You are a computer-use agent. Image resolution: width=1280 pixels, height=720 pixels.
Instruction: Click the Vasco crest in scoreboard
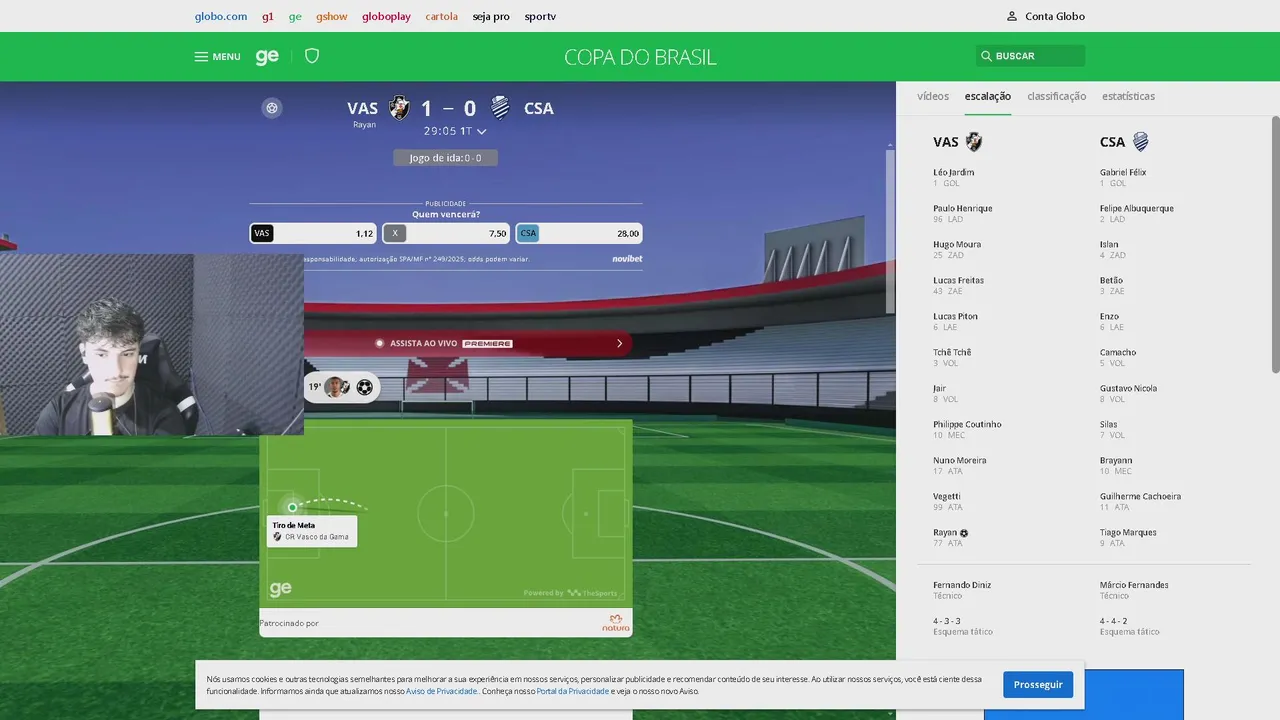(x=399, y=108)
